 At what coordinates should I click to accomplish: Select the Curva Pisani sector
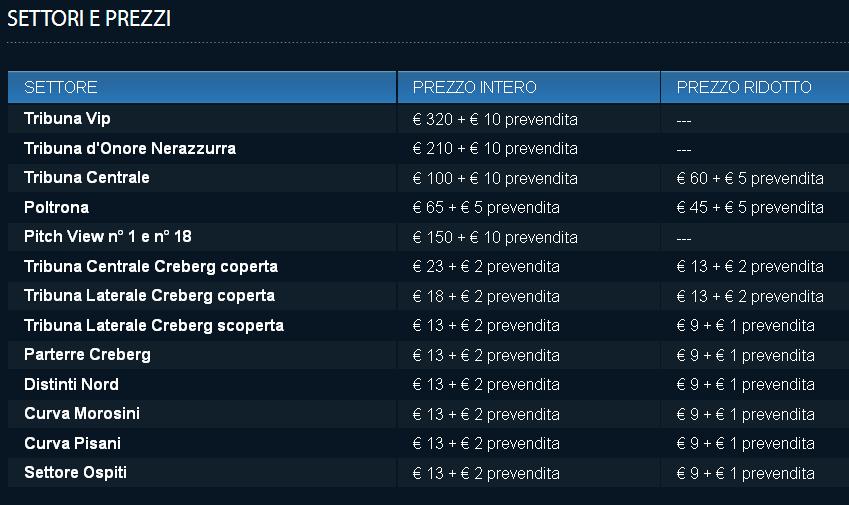pos(72,443)
